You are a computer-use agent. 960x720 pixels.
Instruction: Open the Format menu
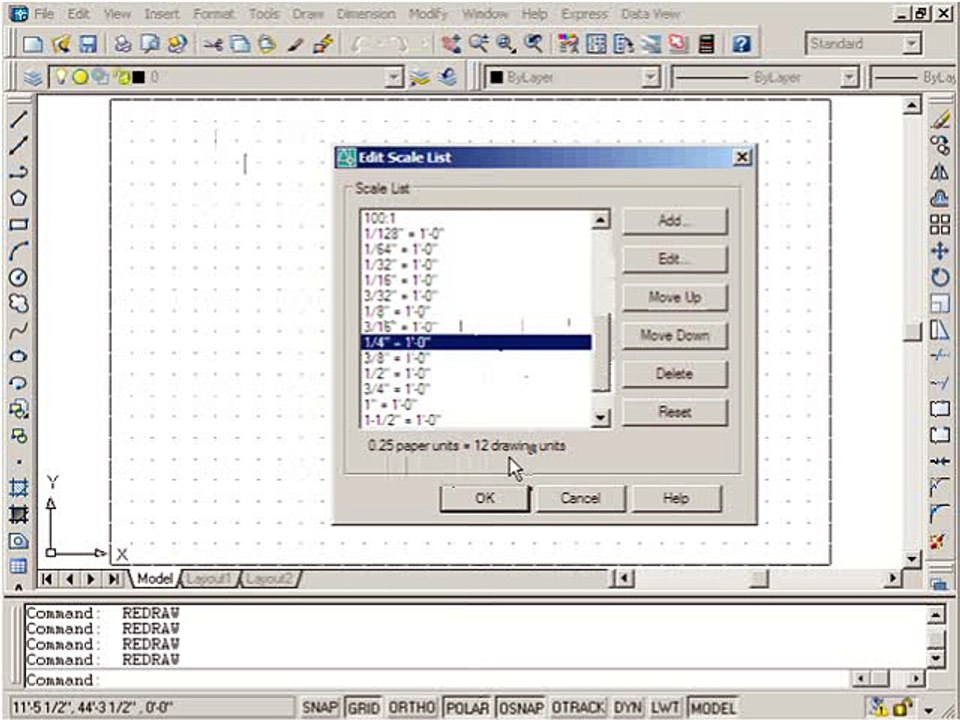[214, 13]
